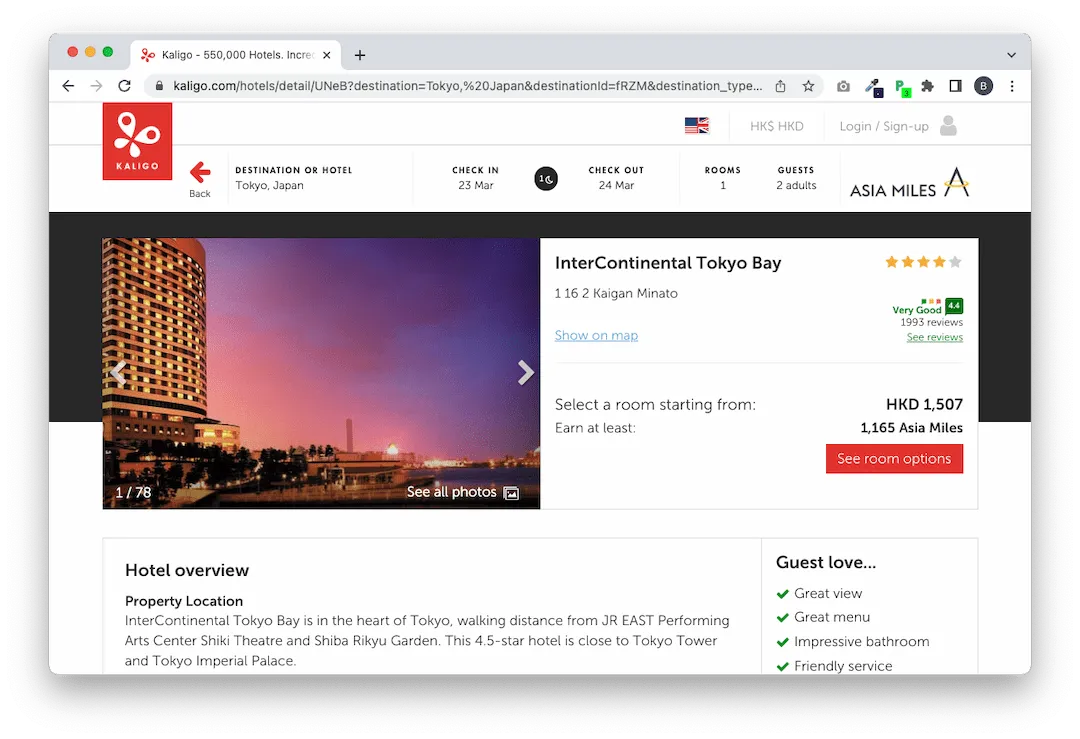Edit the Destination or Hotel field
The image size is (1080, 739).
294,178
